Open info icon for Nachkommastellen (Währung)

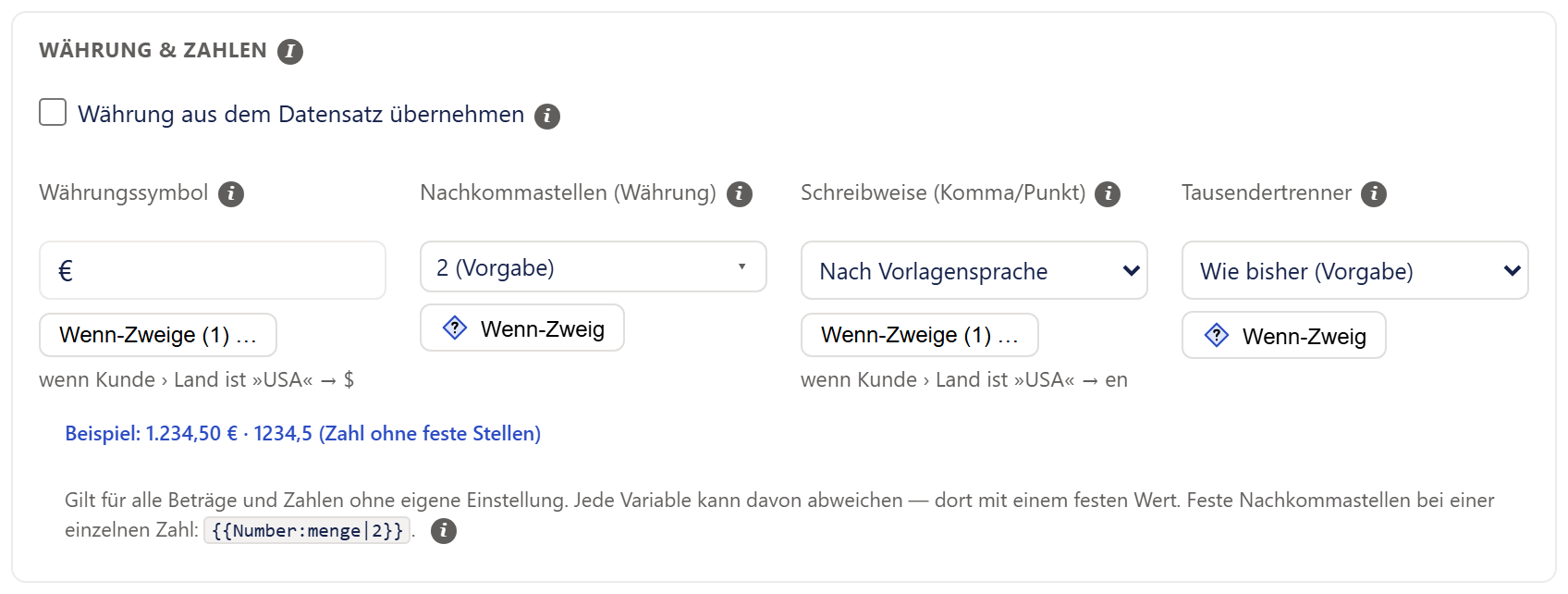click(740, 194)
